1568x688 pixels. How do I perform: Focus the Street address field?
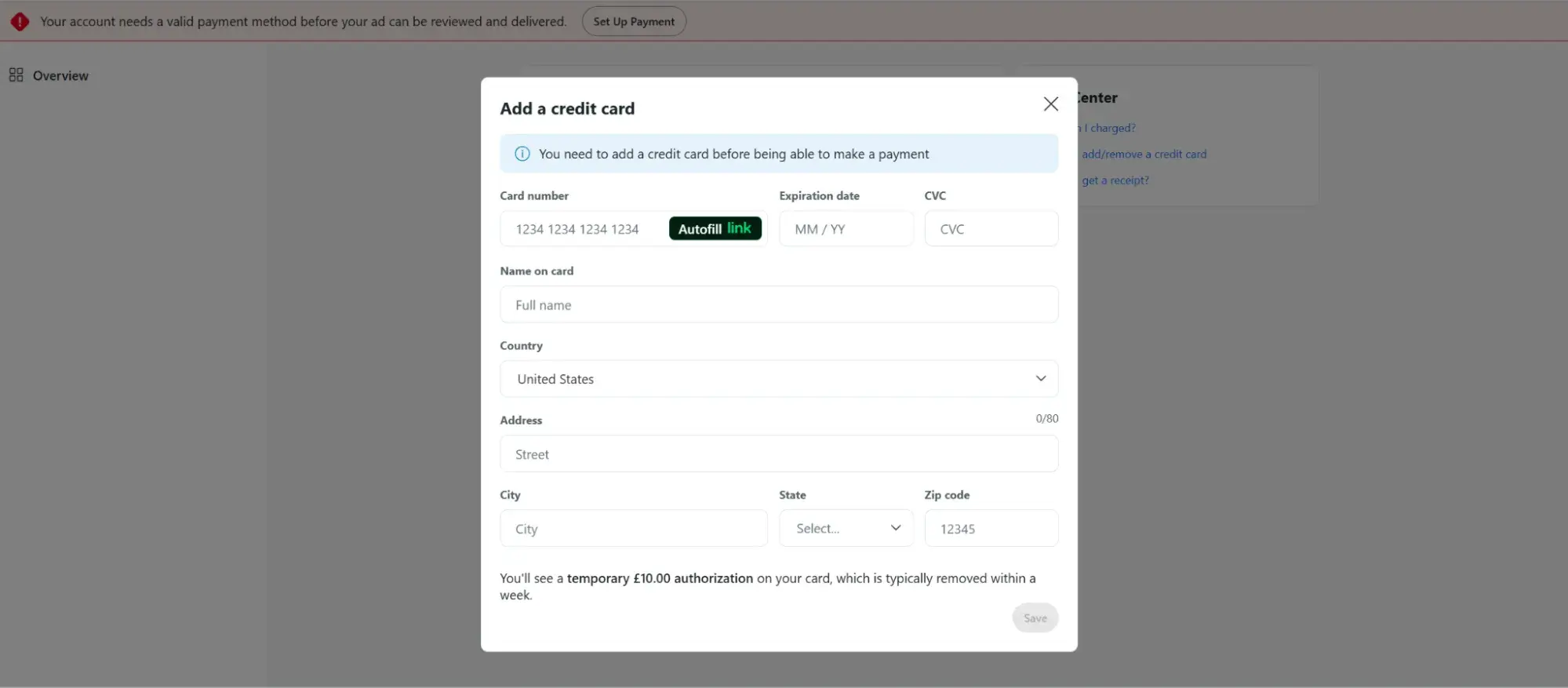779,454
